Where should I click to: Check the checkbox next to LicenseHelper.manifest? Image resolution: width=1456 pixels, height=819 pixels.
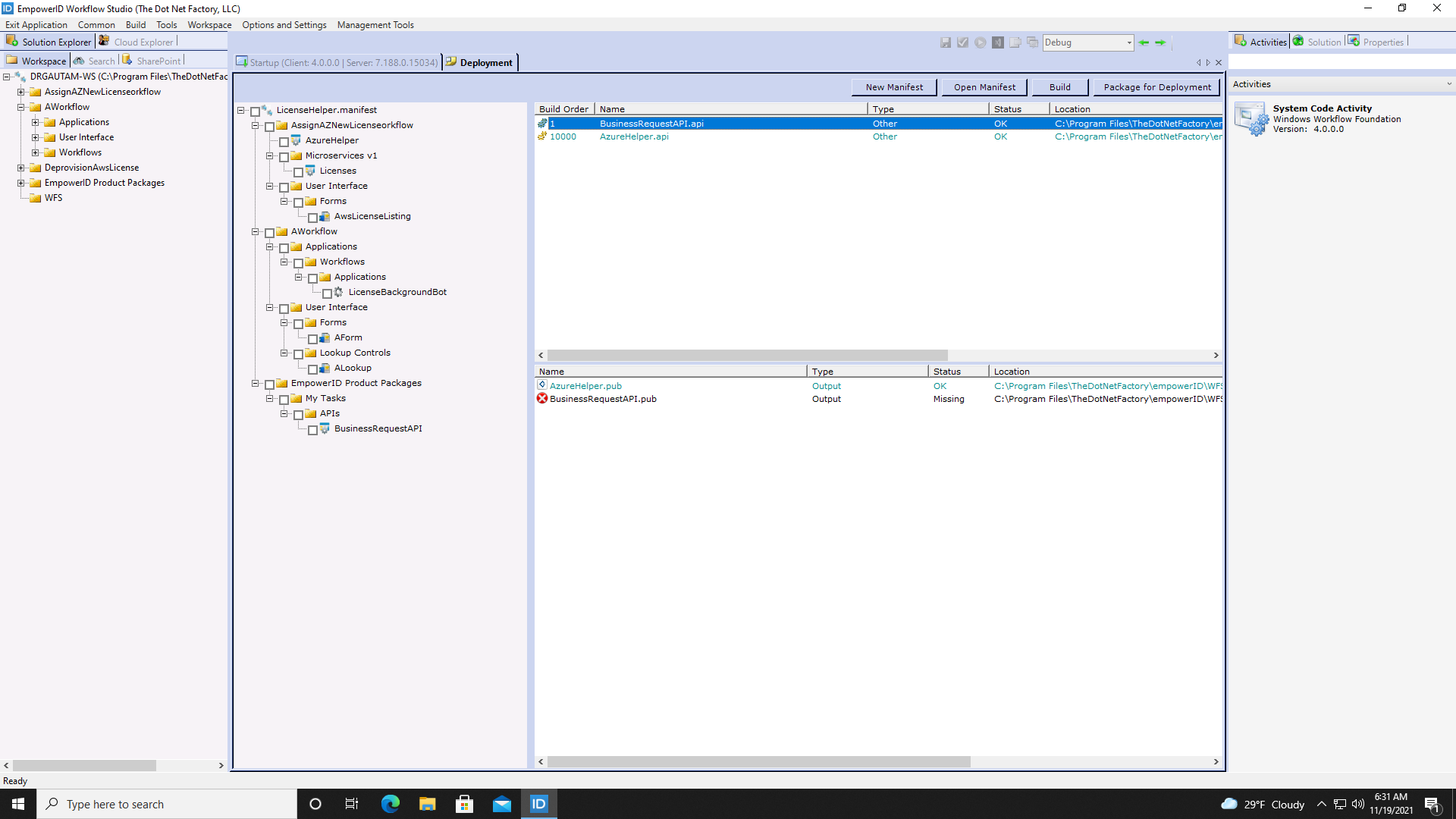pos(255,110)
